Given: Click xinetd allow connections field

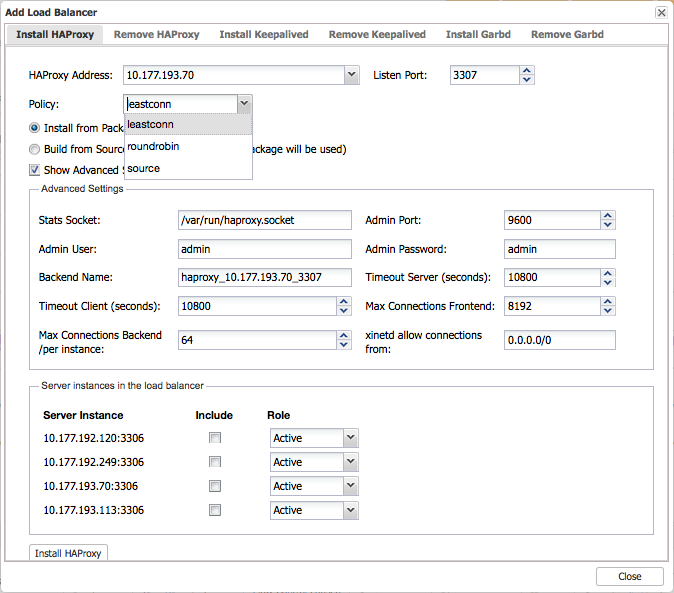Looking at the screenshot, I should click(x=560, y=340).
